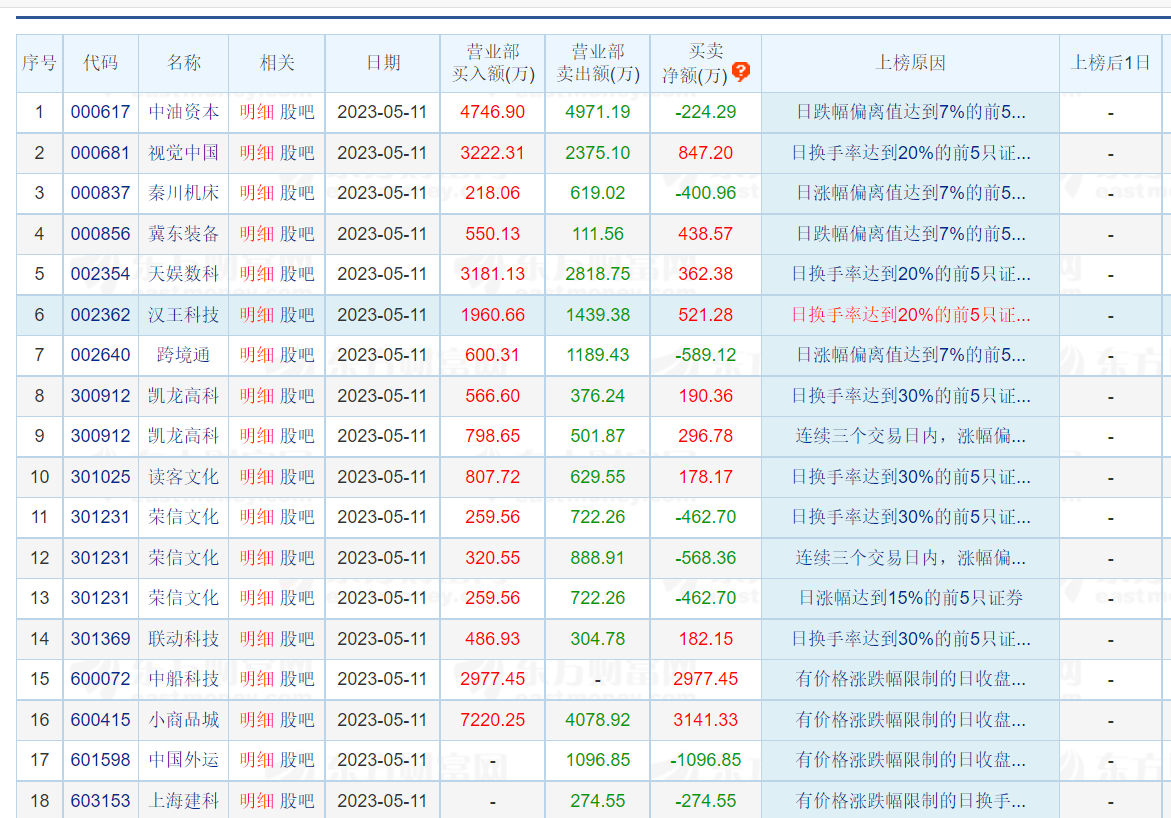1171x818 pixels.
Task: Open 中油资本 stock name link
Action: [x=184, y=112]
